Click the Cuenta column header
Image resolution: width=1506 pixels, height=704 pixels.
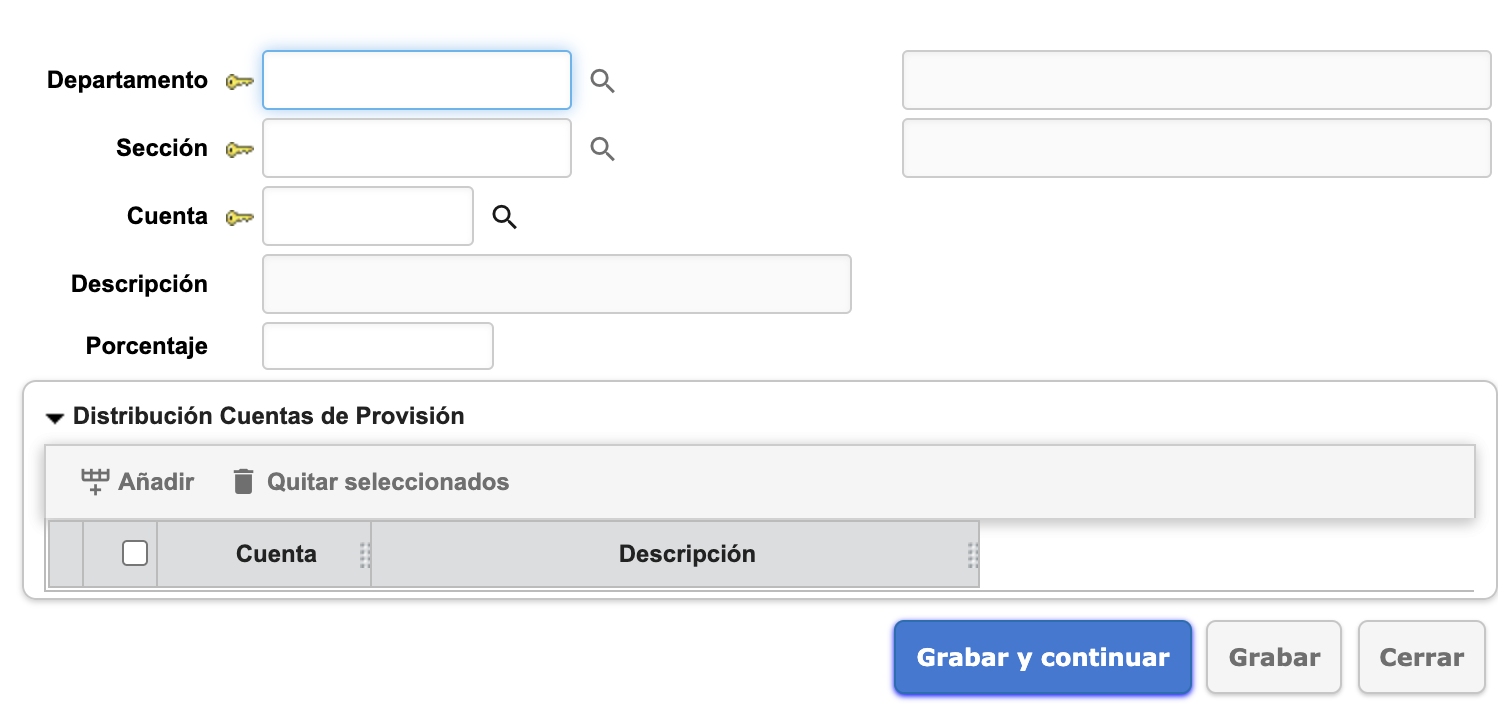point(276,554)
